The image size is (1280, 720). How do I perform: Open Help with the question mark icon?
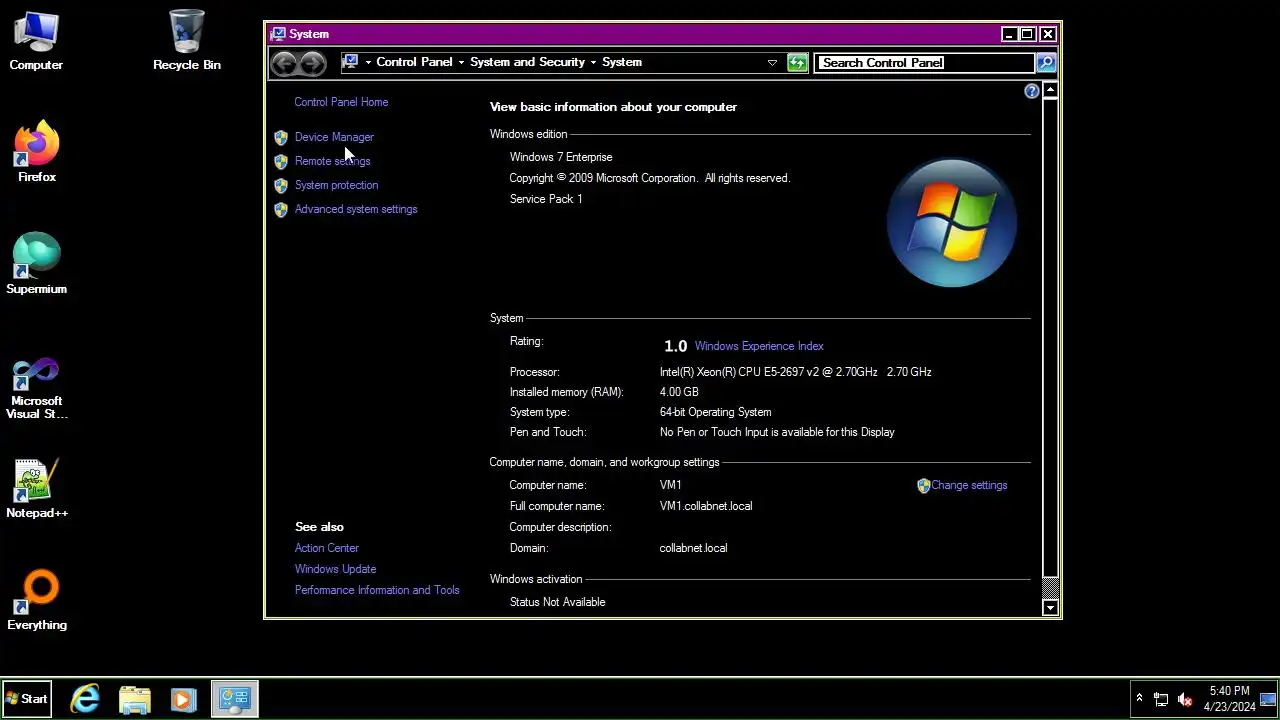tap(1032, 91)
